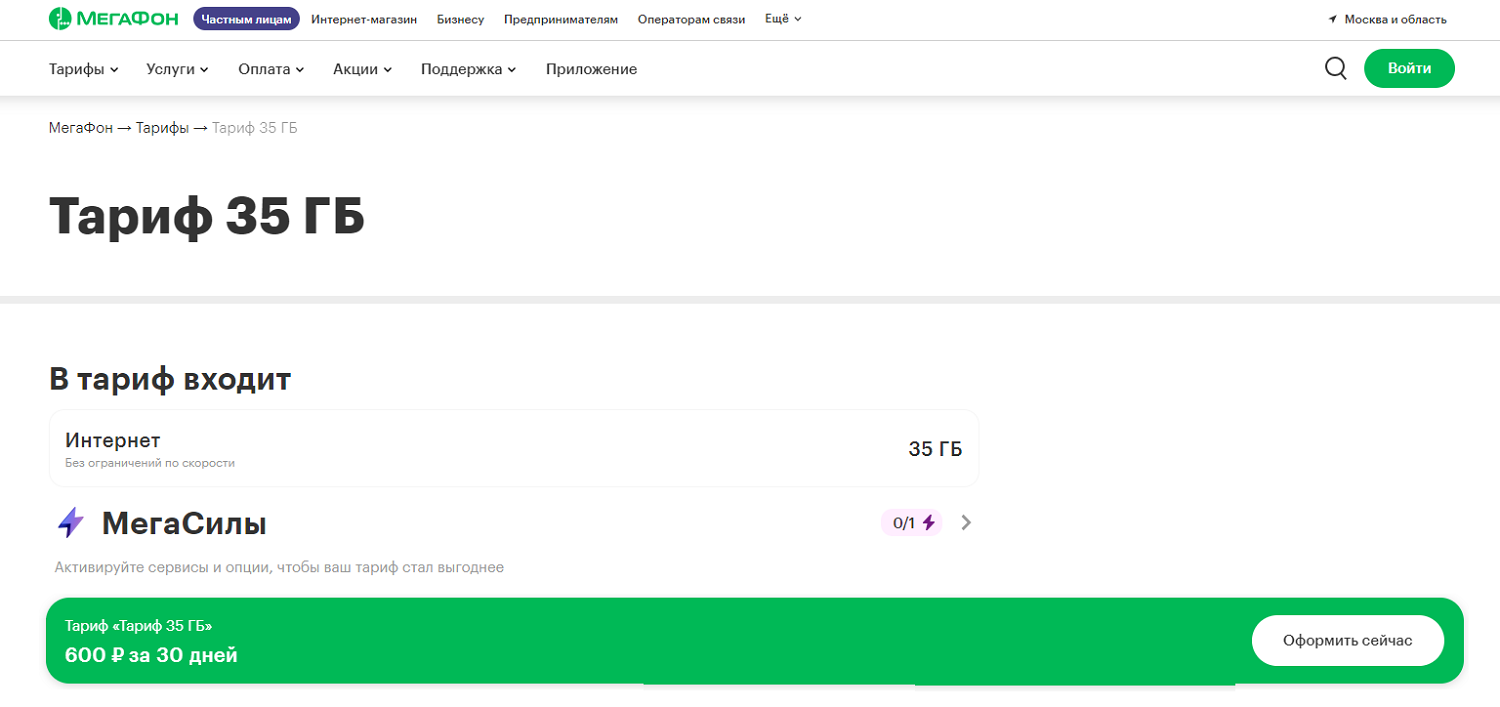Click the 600 ₽ за 30 дней price text
Image resolution: width=1500 pixels, height=707 pixels.
point(151,656)
